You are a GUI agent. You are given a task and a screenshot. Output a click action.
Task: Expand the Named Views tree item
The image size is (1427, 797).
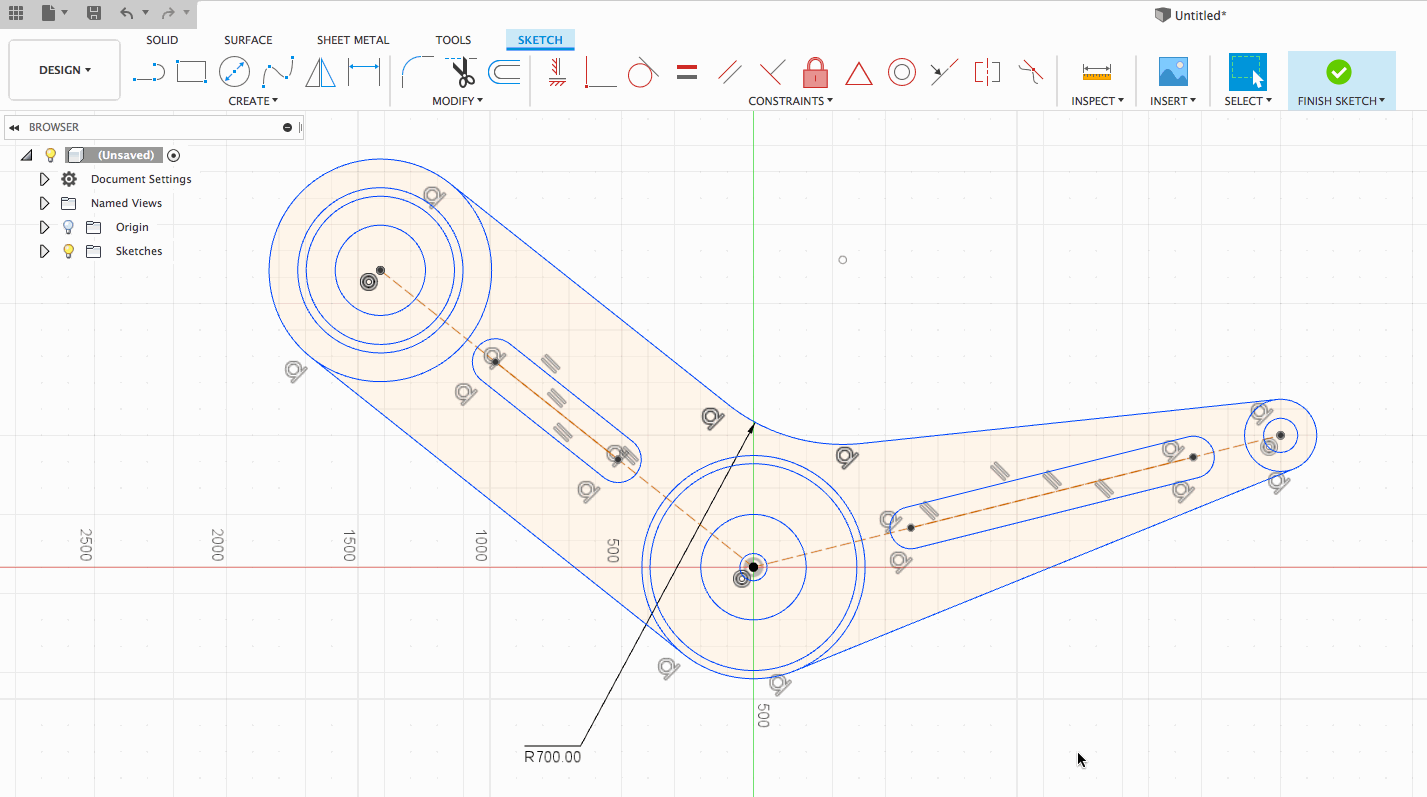pyautogui.click(x=44, y=203)
